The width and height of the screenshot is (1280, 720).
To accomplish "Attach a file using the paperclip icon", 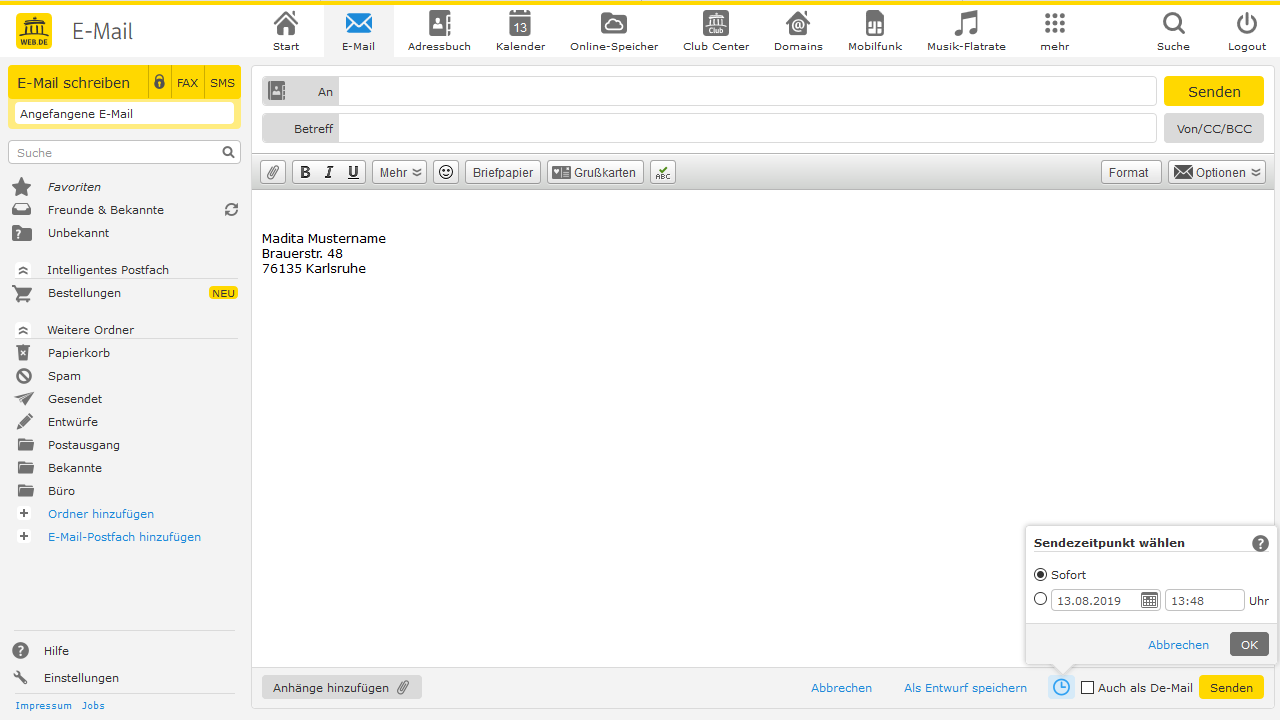I will 272,171.
